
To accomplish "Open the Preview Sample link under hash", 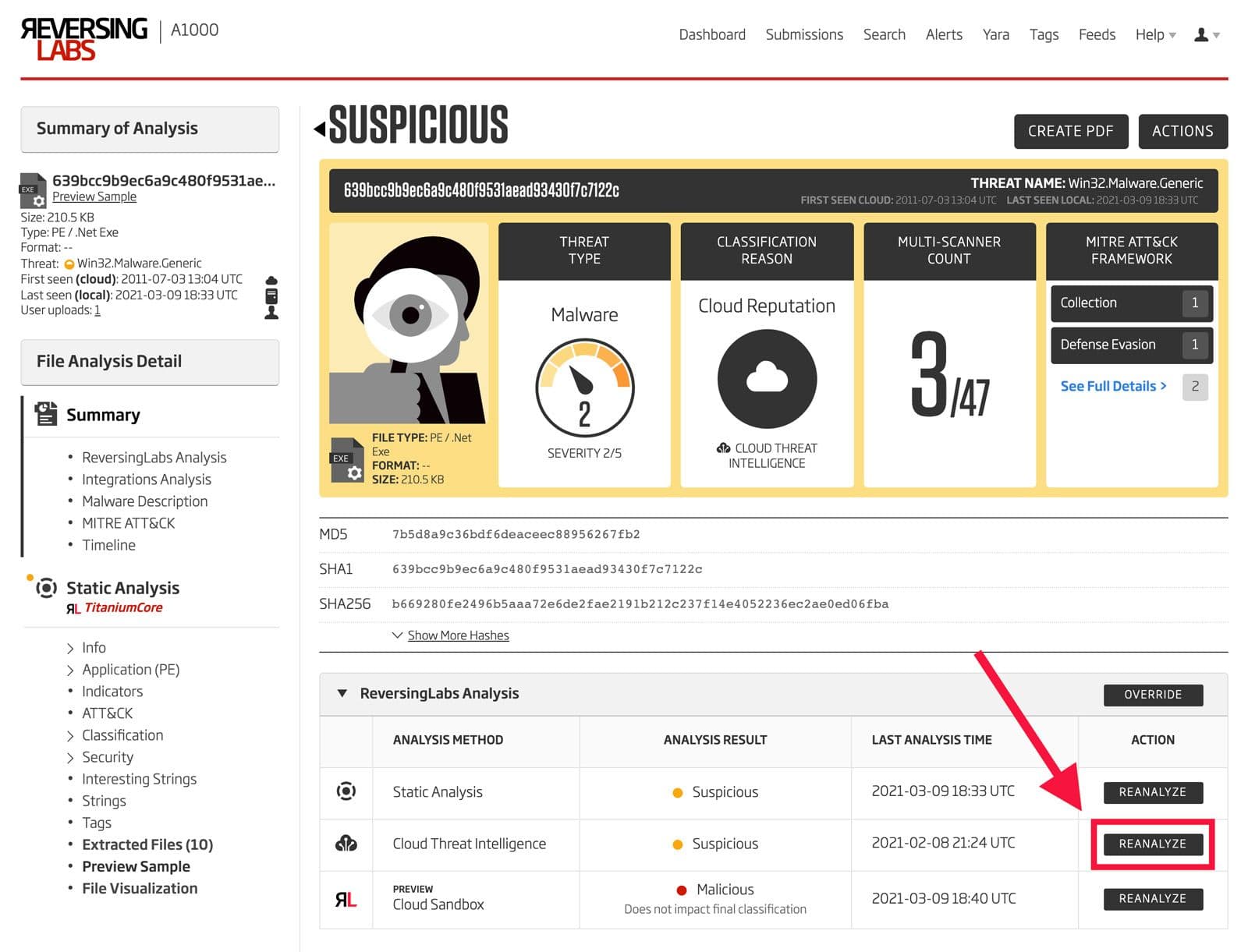I will pos(94,197).
